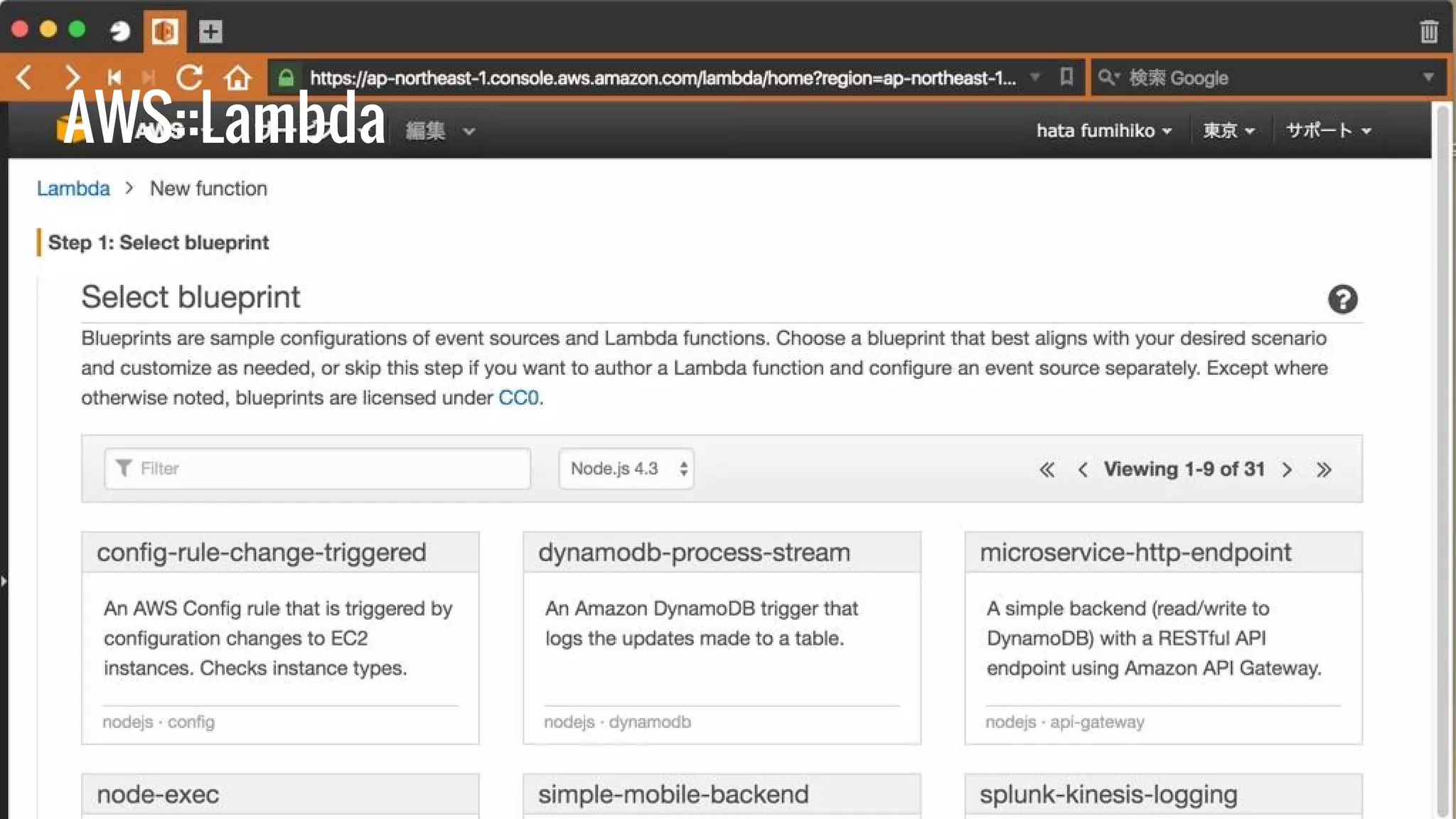Viewport: 1456px width, 819px height.
Task: Expand the hata fumihiko account menu
Action: (1103, 131)
